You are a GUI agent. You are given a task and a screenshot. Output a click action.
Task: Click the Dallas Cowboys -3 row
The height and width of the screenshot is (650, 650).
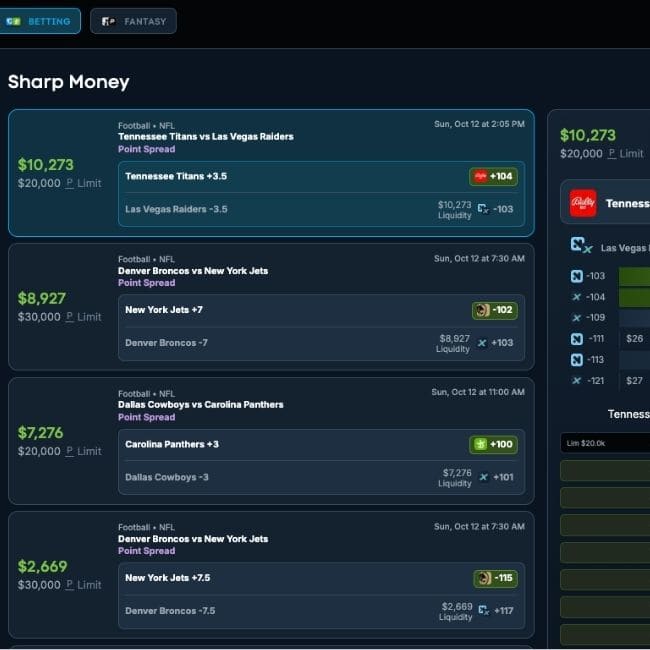[321, 478]
